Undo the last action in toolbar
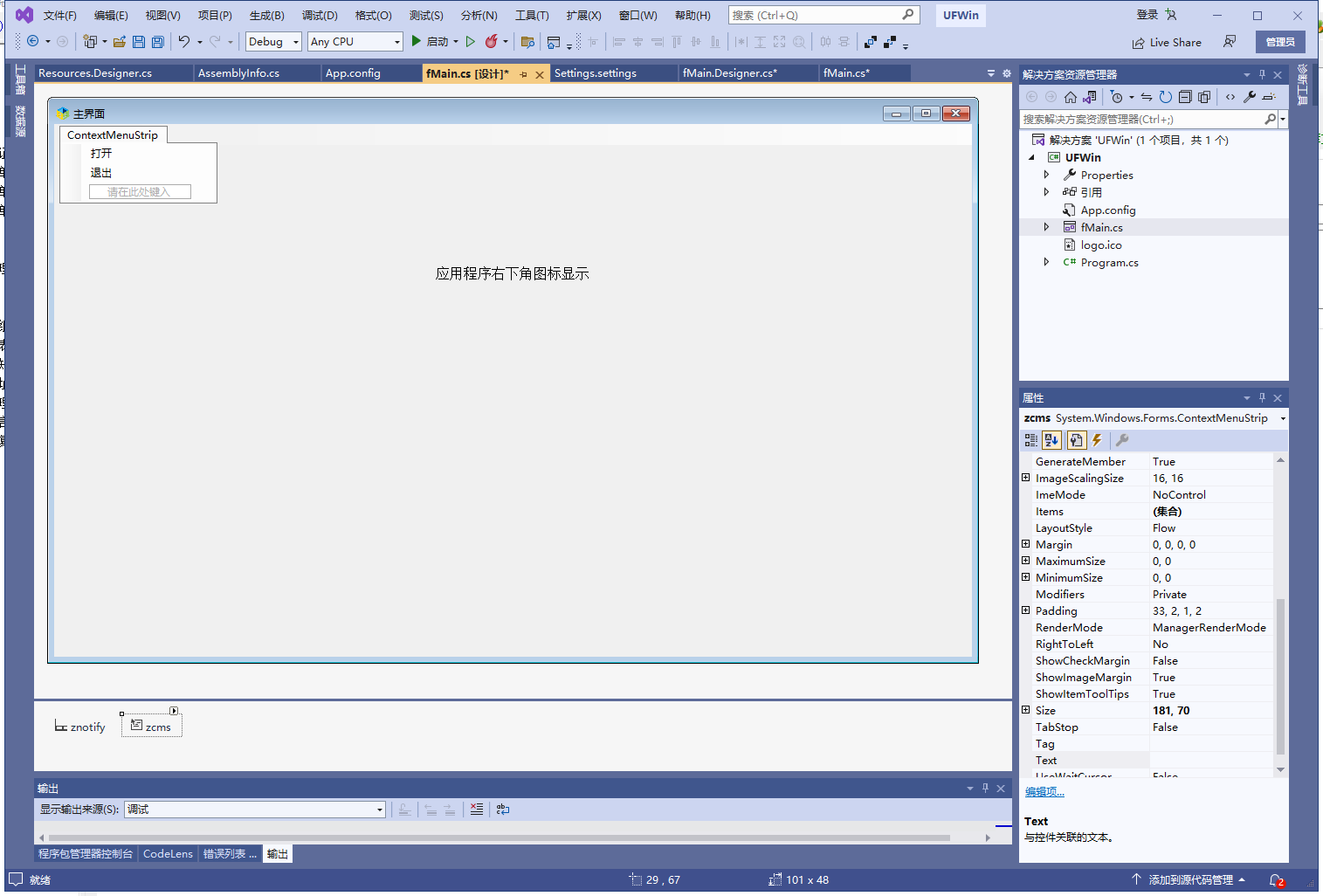The width and height of the screenshot is (1323, 896). click(x=184, y=41)
